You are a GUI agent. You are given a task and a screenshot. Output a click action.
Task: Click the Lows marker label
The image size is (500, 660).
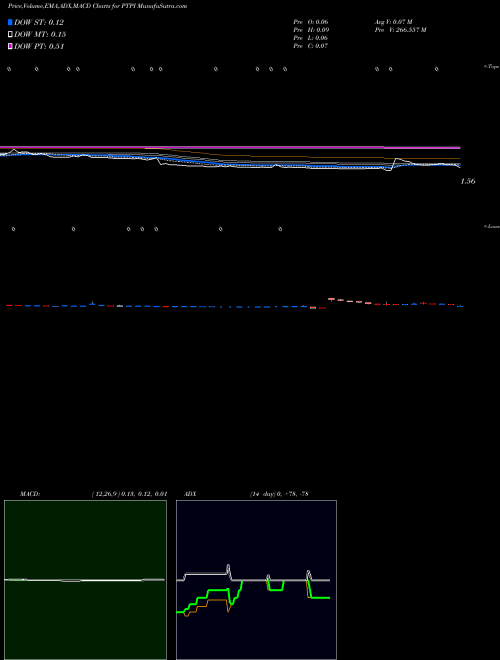click(x=492, y=227)
